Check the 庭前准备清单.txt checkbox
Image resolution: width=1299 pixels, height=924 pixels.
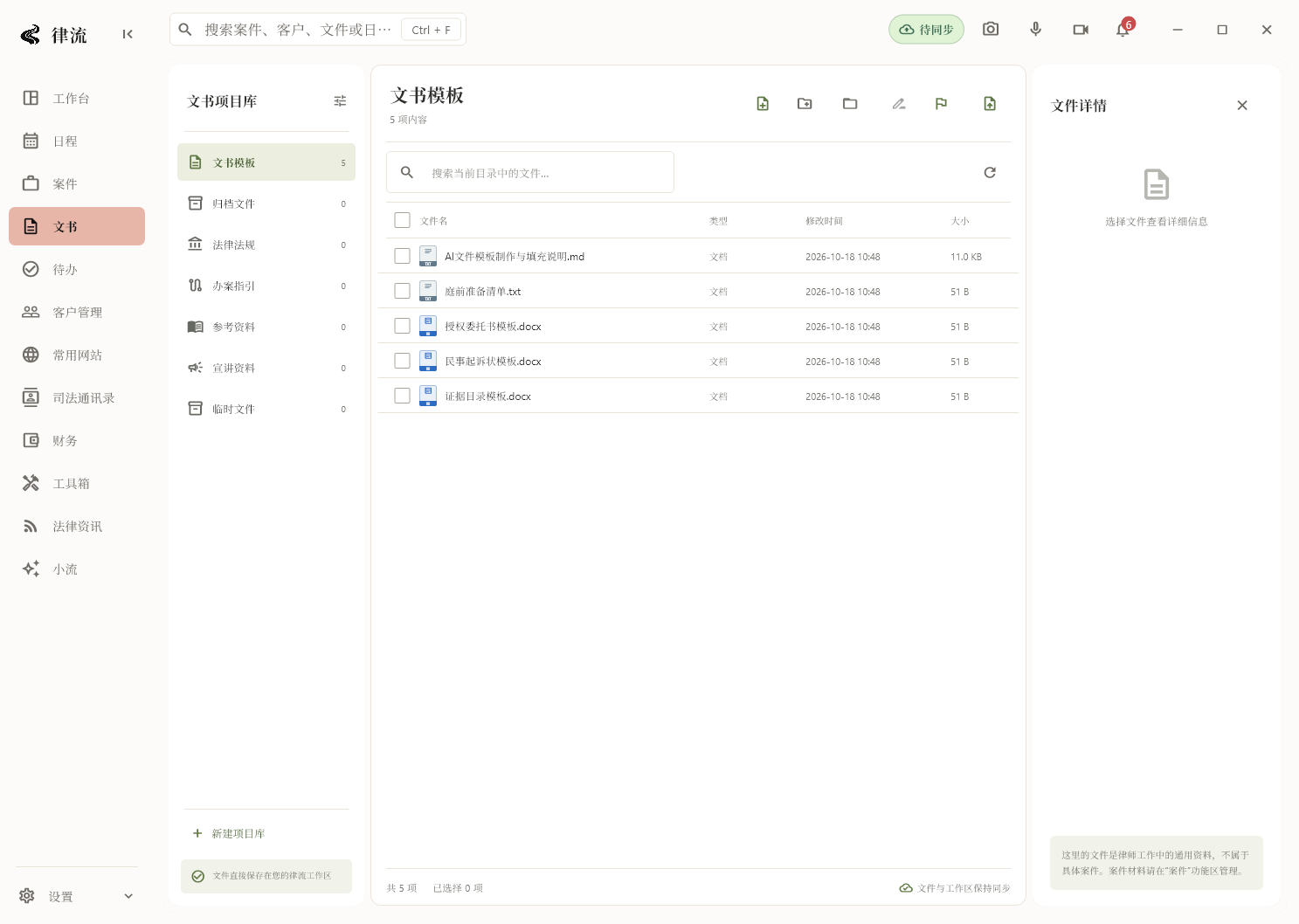(402, 291)
